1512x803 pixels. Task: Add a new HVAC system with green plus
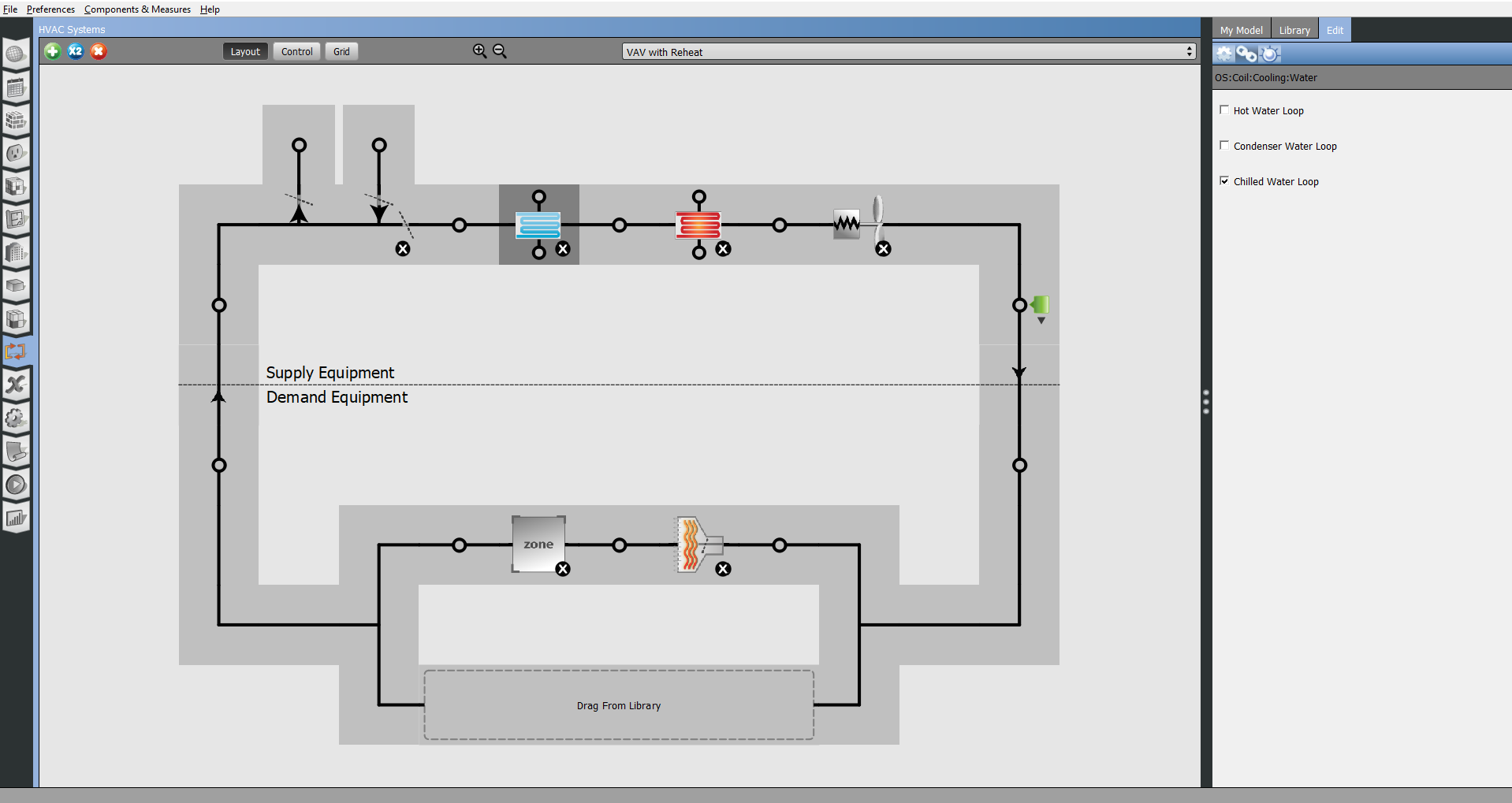pos(53,51)
